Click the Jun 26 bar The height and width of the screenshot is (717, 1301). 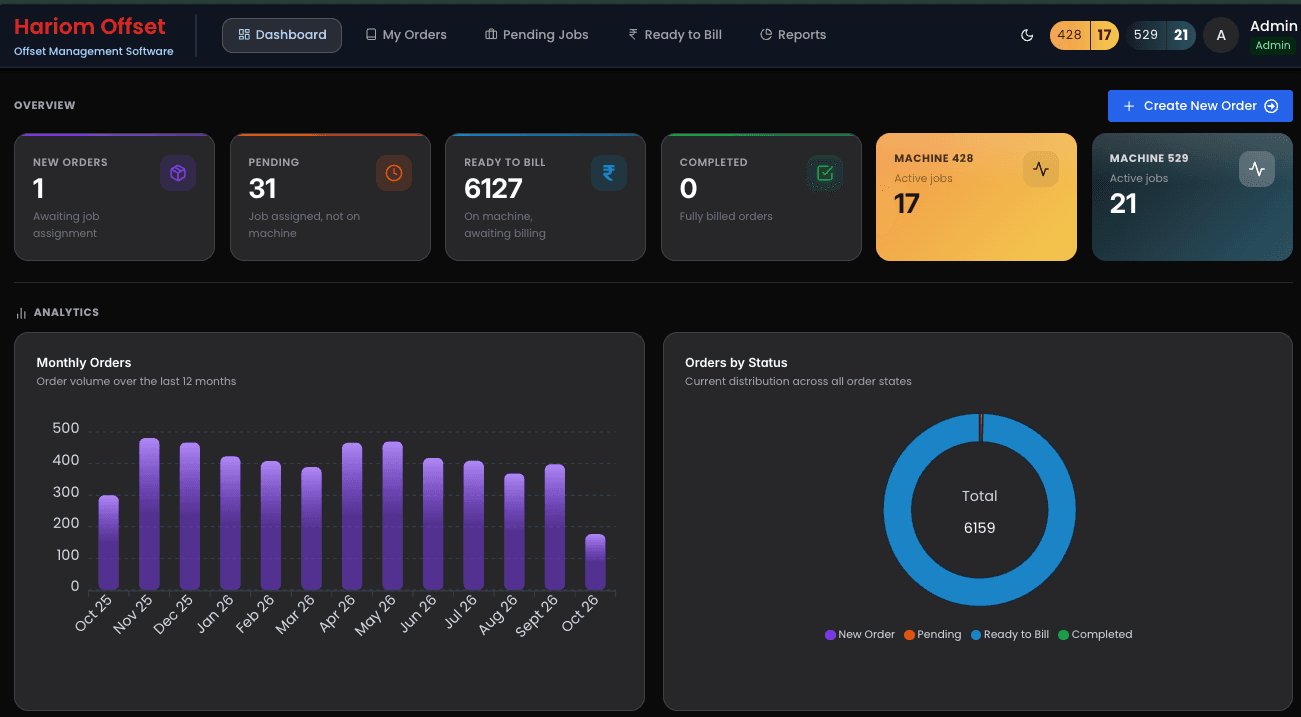coord(433,524)
